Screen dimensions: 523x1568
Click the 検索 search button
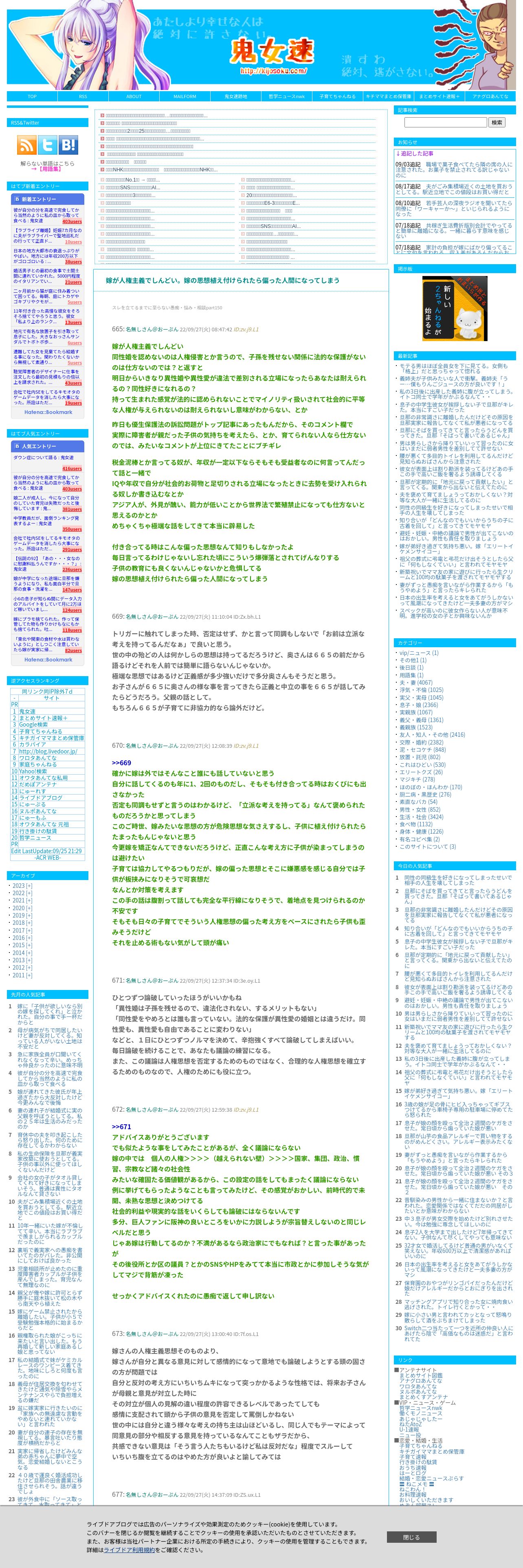[x=497, y=123]
